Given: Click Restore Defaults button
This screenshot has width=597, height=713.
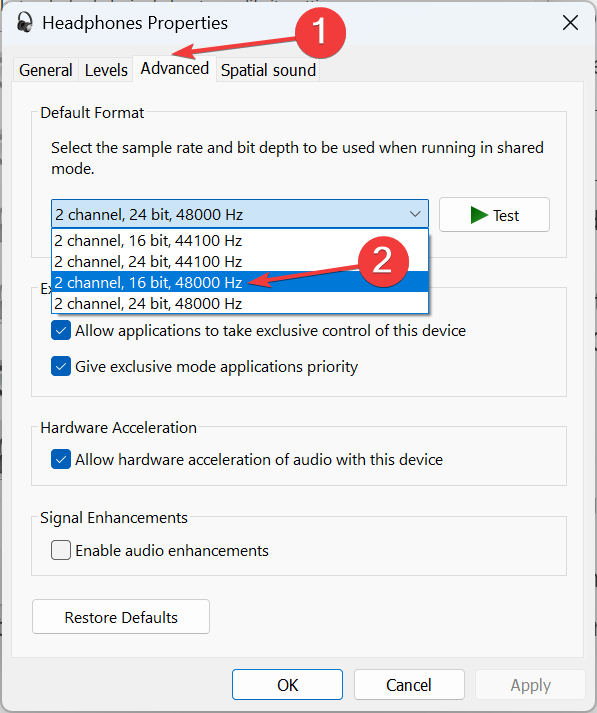Looking at the screenshot, I should pyautogui.click(x=121, y=617).
